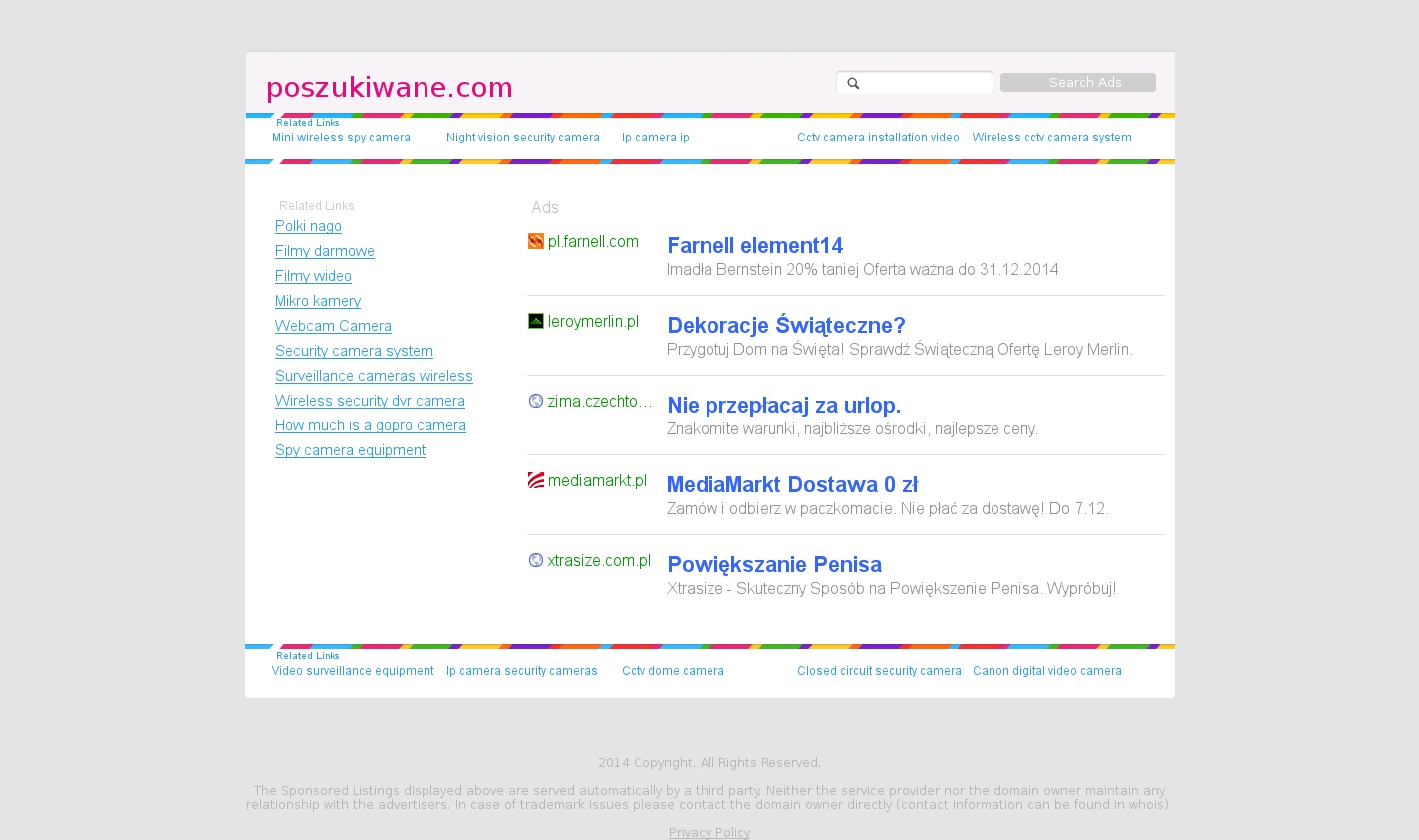The image size is (1419, 840).
Task: Visit Canon digital video camera link
Action: (1046, 671)
